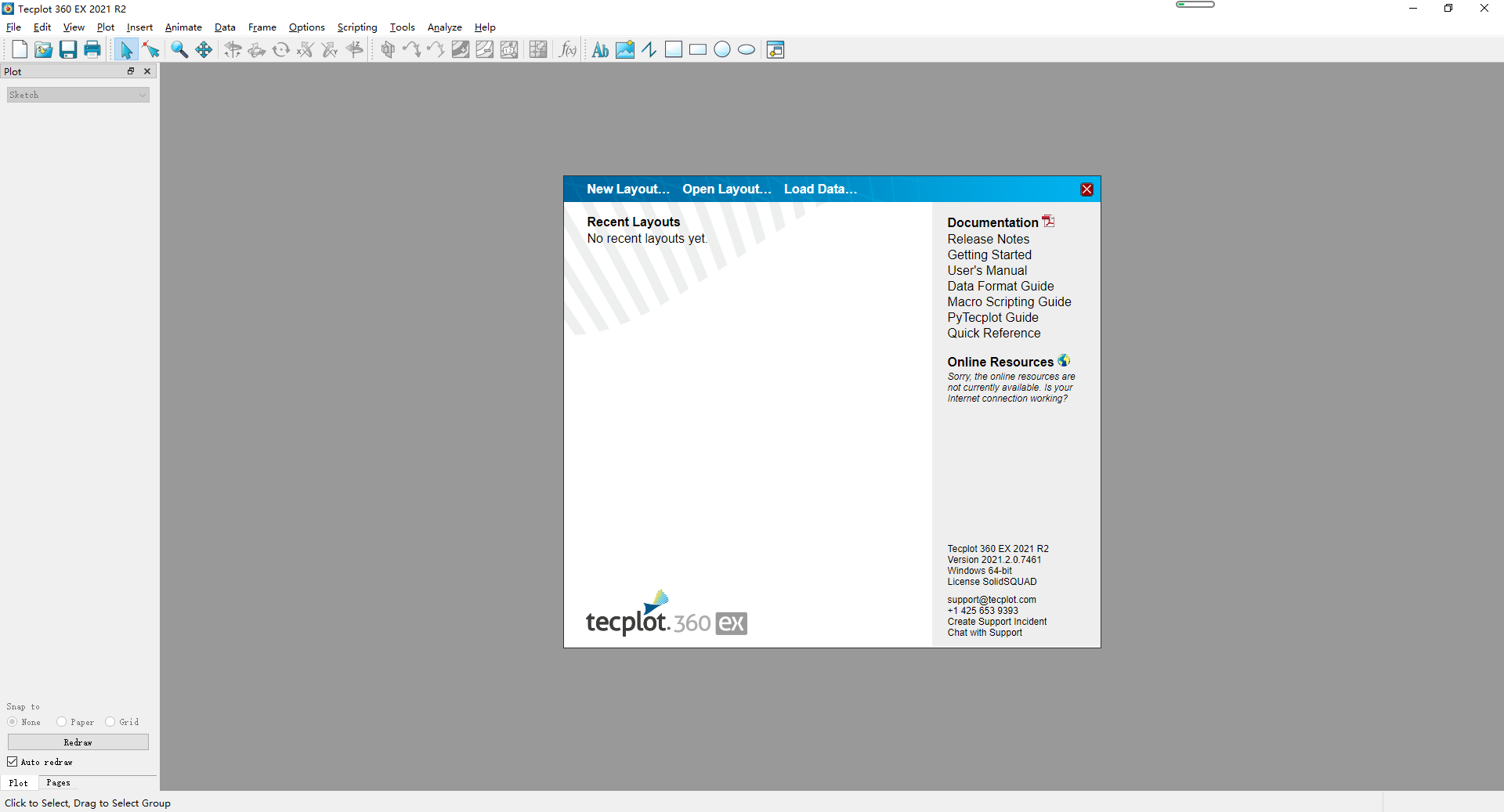The image size is (1504, 812).
Task: Select the Zoom magnifier tool
Action: (179, 50)
